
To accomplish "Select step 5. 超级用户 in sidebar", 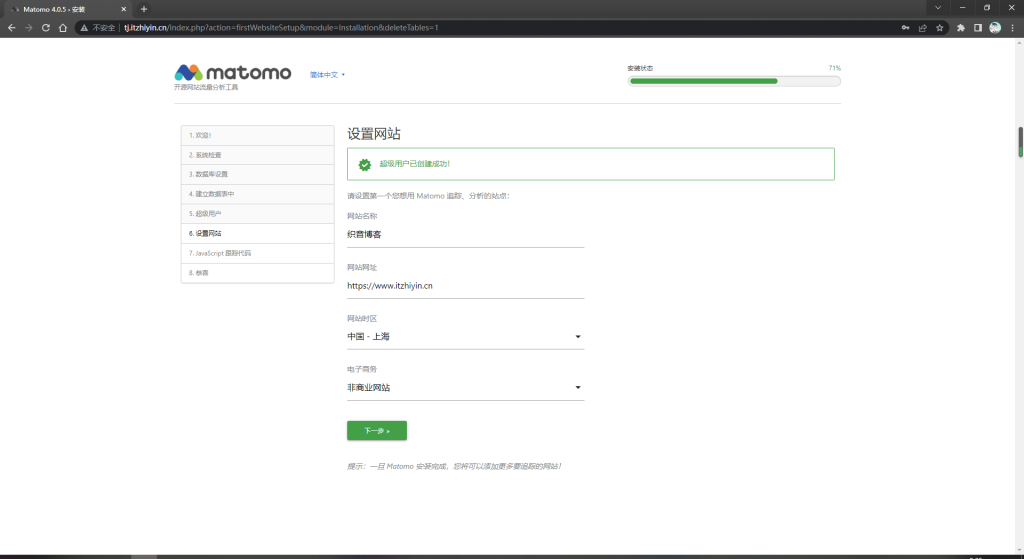I will coord(257,213).
